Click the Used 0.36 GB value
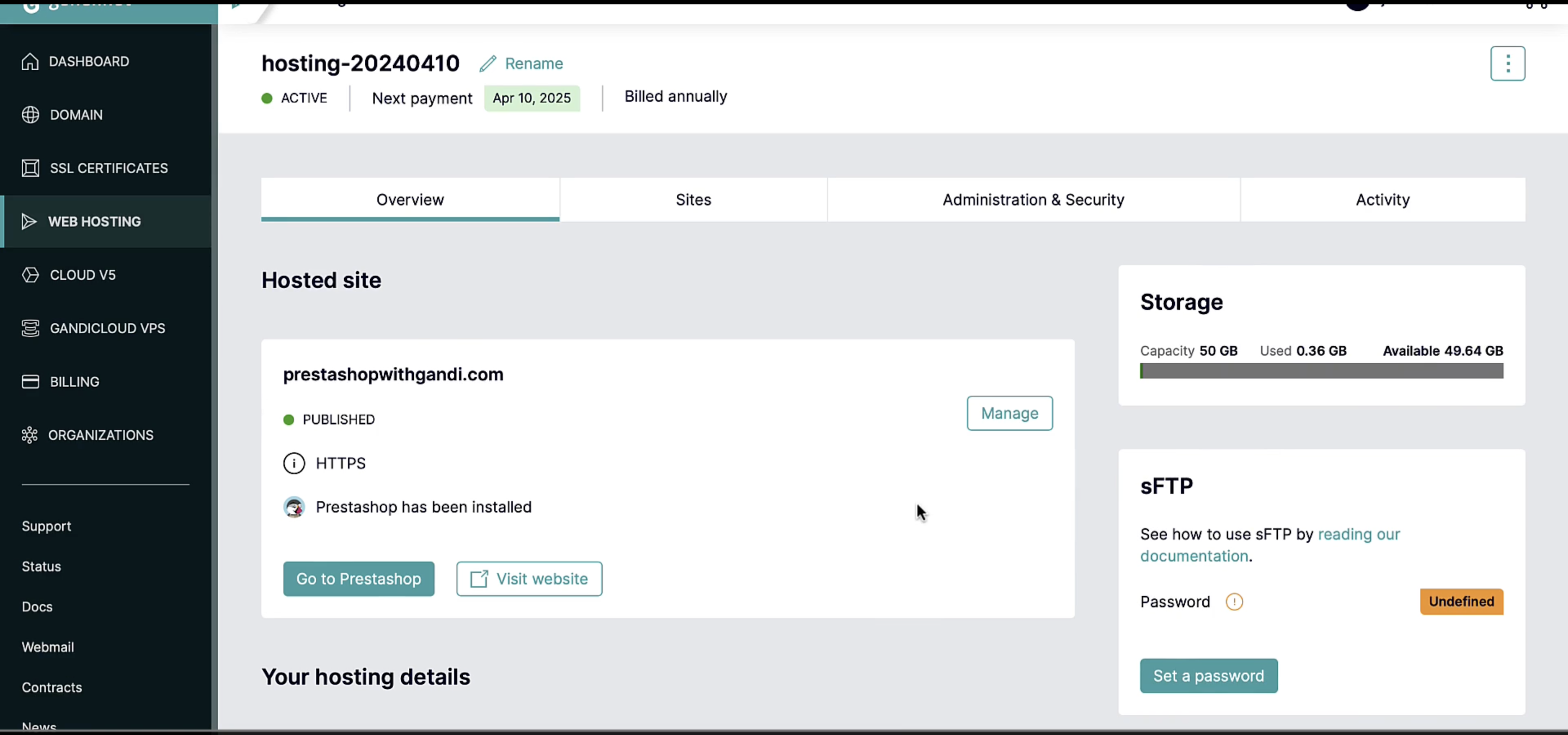Screen dimensions: 1568x735 click(x=1303, y=351)
